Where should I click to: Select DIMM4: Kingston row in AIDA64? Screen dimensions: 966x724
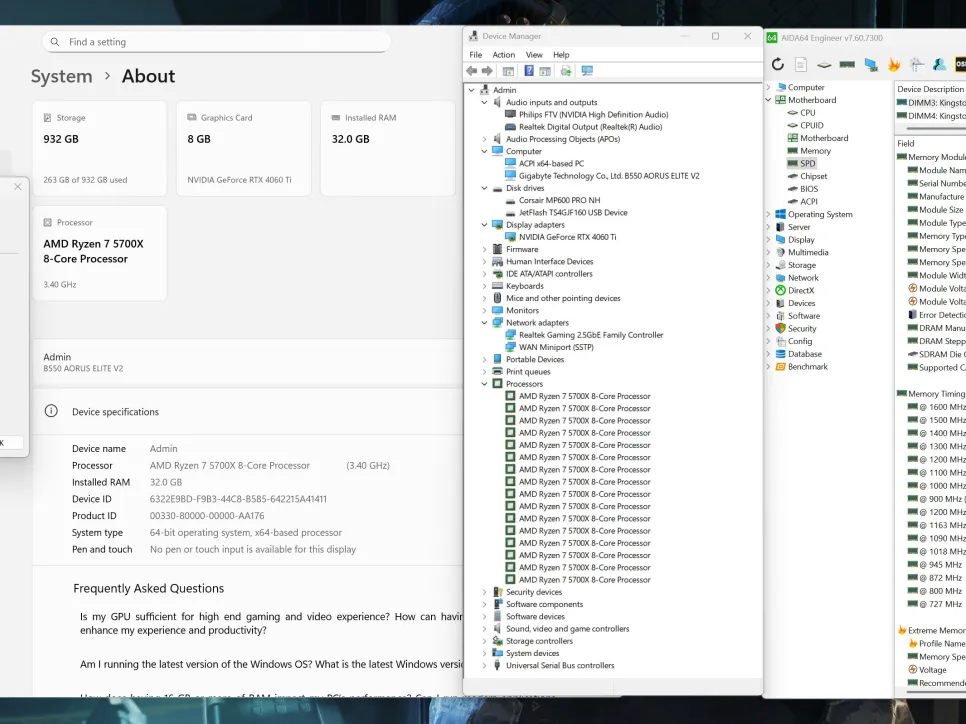point(932,116)
